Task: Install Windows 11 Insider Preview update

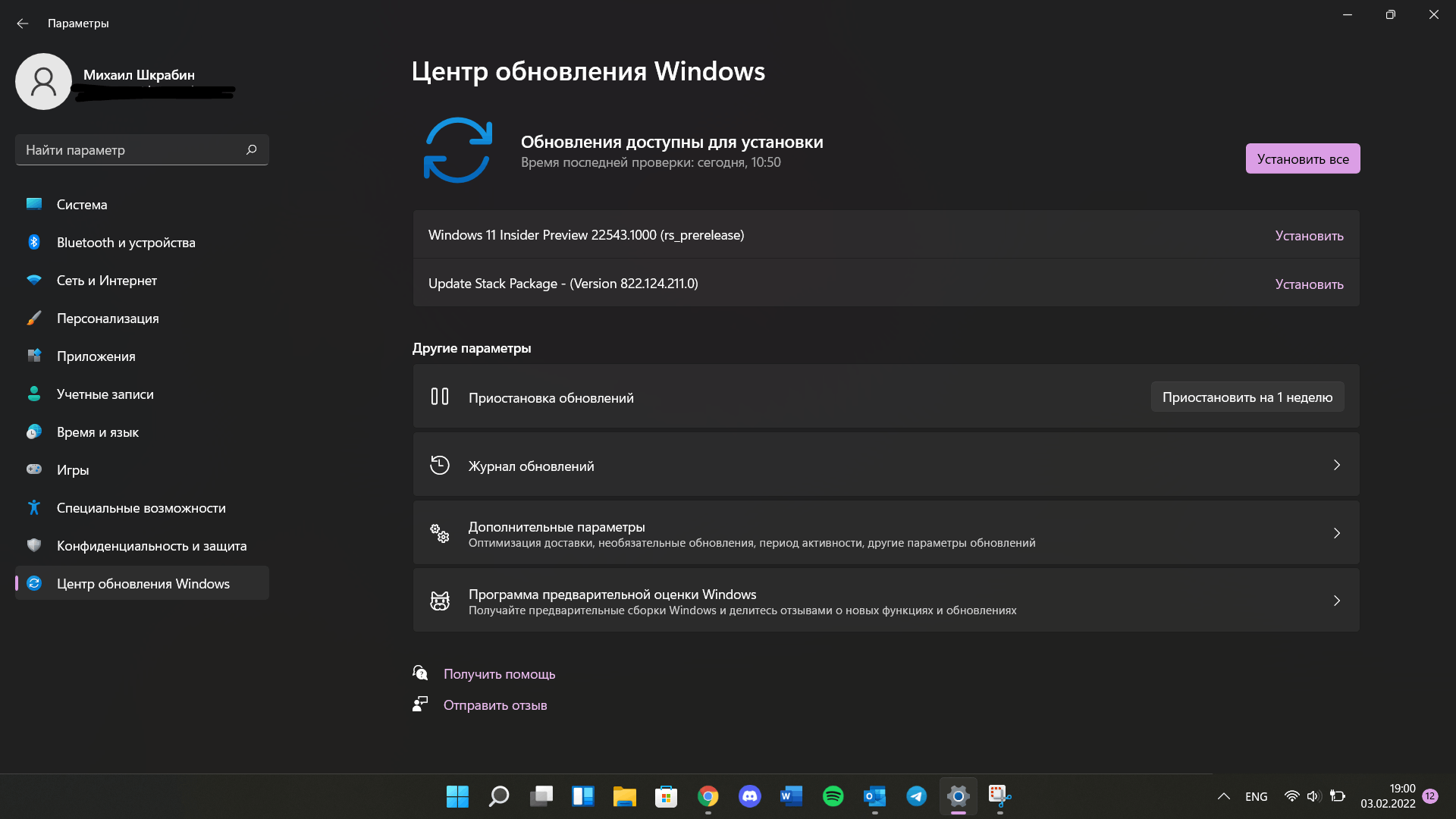Action: click(x=1309, y=236)
